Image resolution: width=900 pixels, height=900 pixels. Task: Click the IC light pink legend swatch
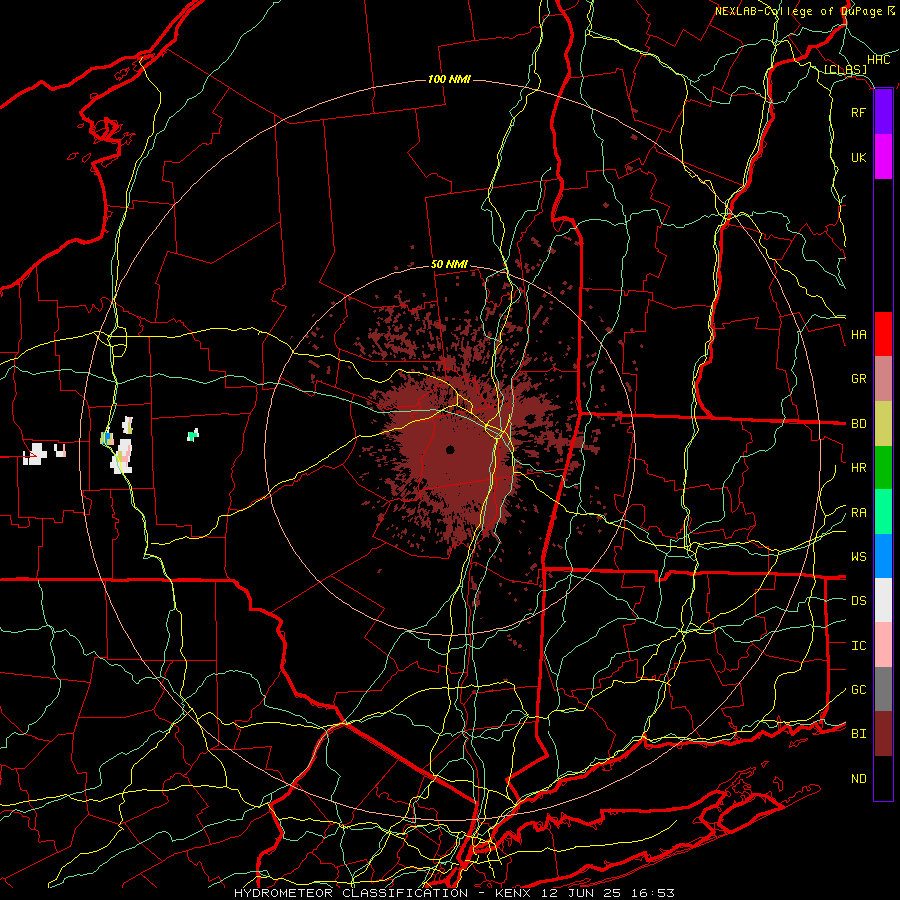click(x=883, y=645)
